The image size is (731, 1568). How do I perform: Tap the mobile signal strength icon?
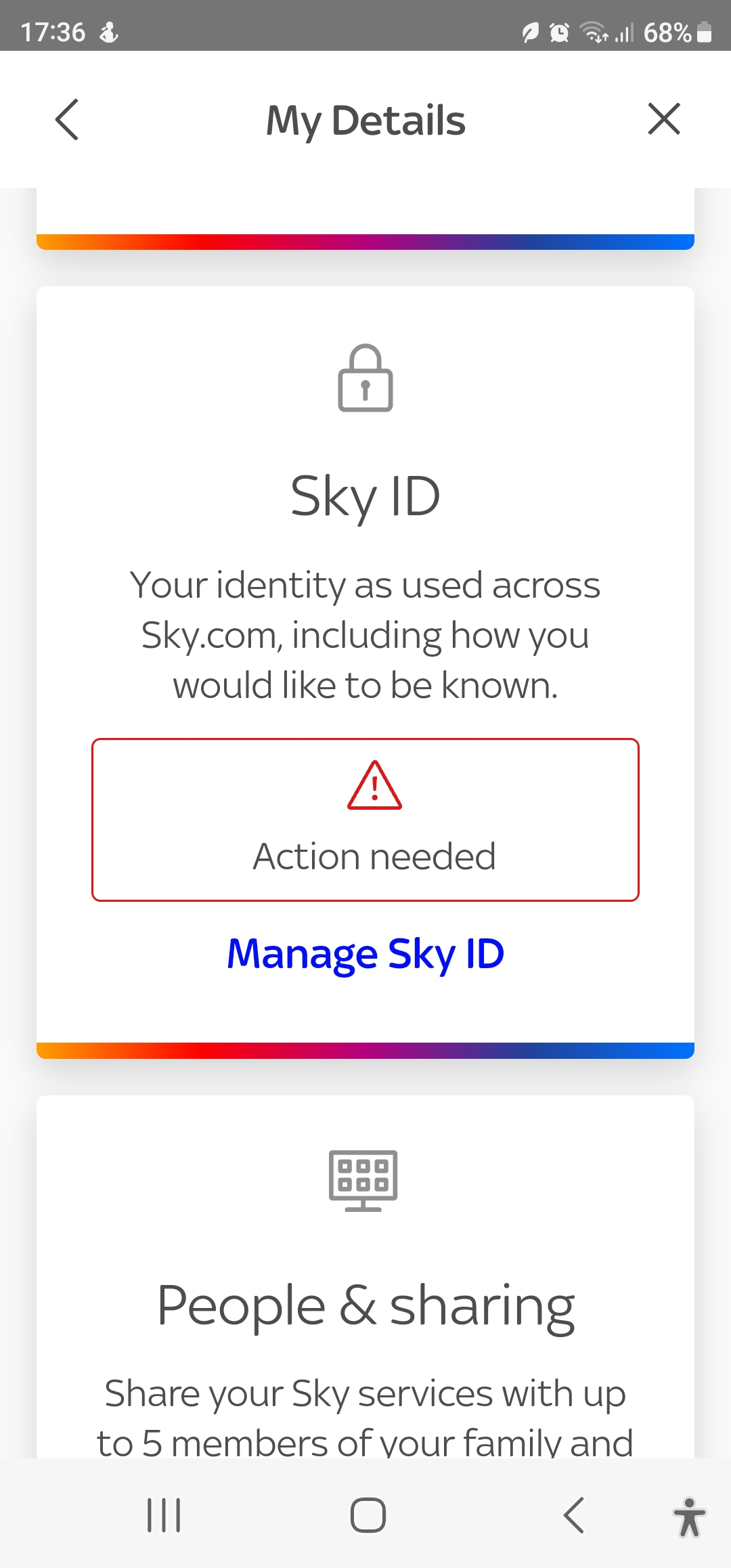click(624, 32)
